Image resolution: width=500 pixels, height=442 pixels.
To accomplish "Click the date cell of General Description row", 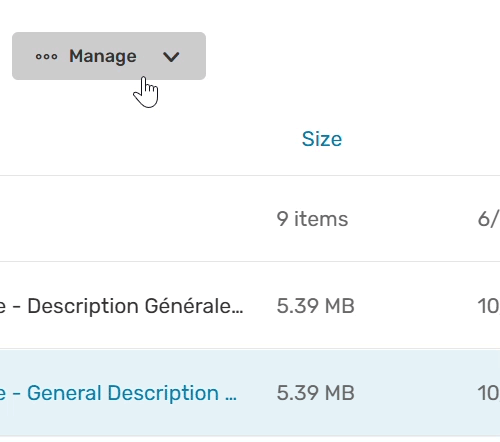I will (488, 393).
